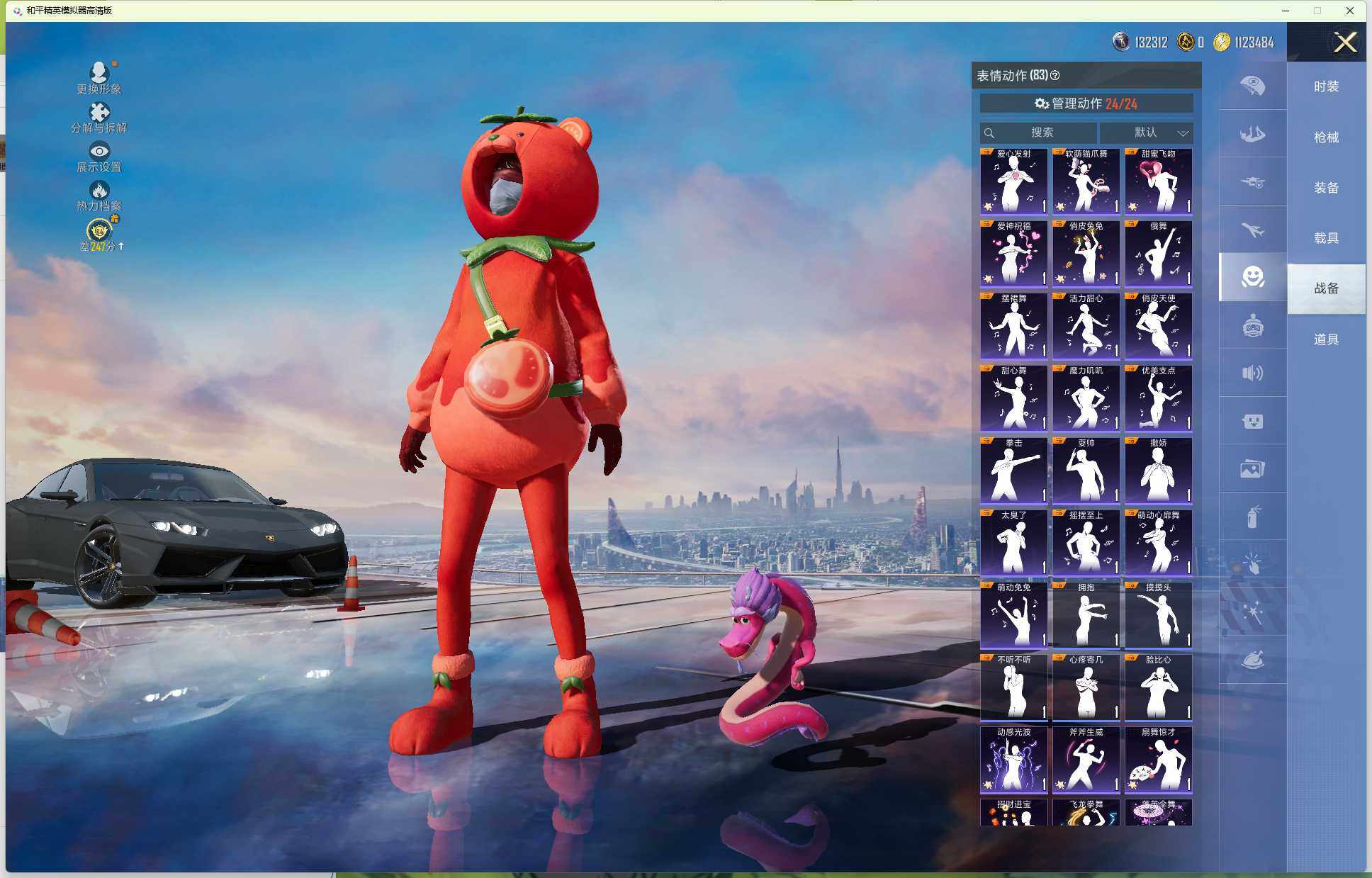This screenshot has width=1372, height=878.
Task: Select the spray paint can icon
Action: click(x=1252, y=517)
